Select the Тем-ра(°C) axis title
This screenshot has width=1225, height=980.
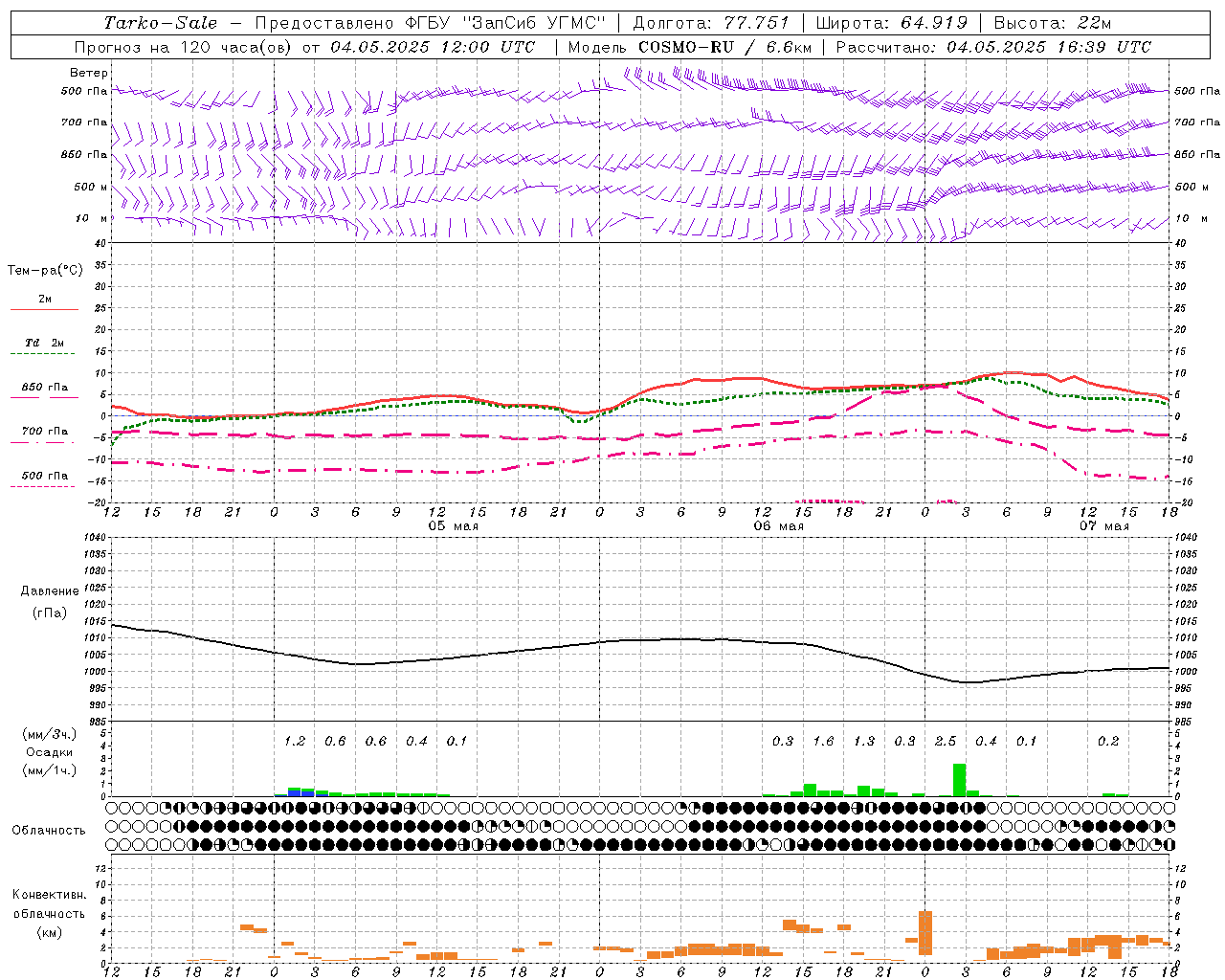[x=45, y=271]
